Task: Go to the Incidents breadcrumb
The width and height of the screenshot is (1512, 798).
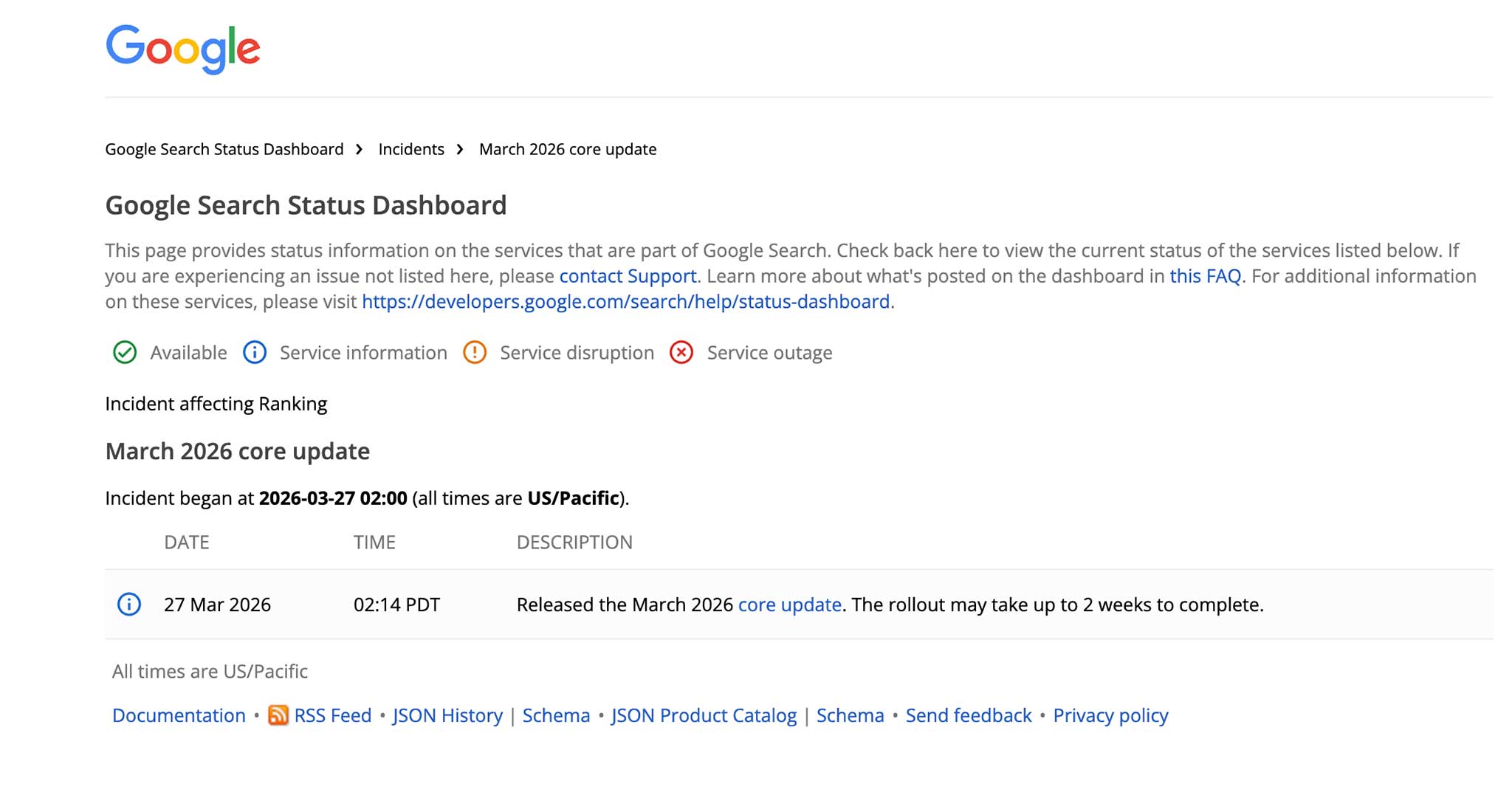Action: tap(411, 149)
